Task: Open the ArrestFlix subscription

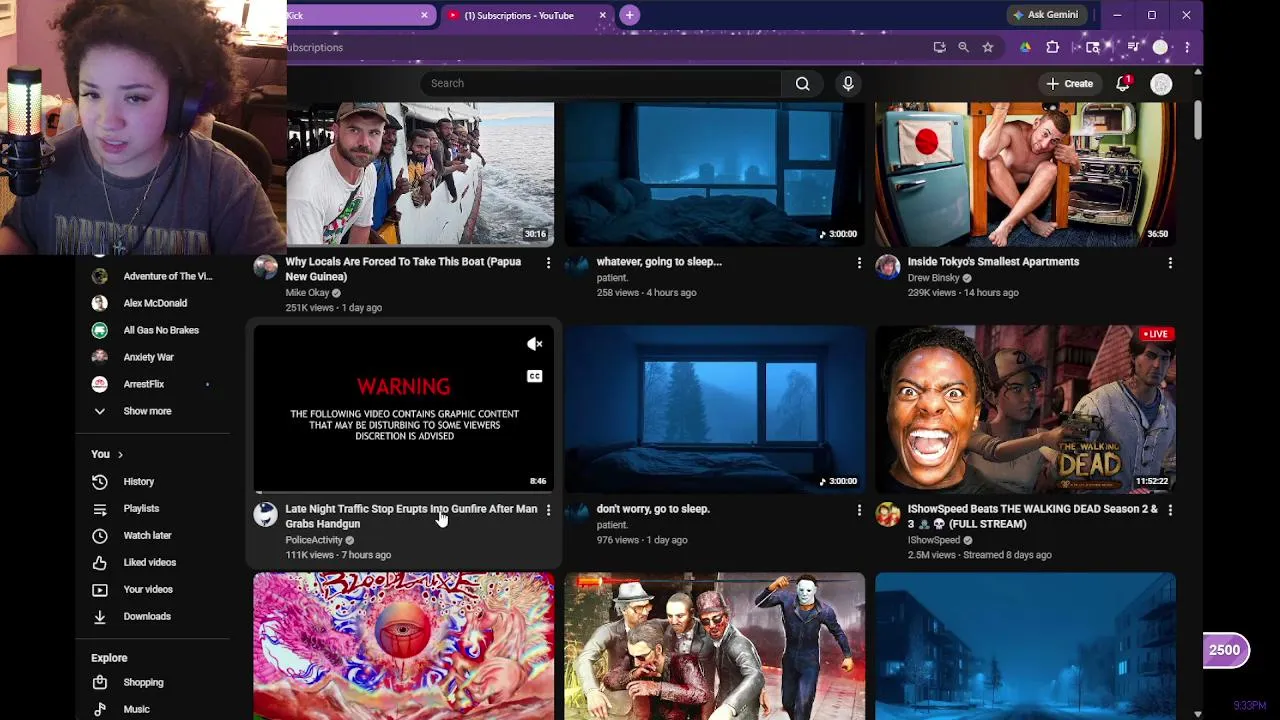Action: point(144,384)
